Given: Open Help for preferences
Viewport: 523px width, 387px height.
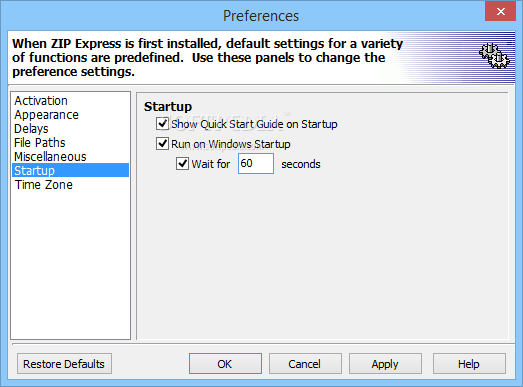Looking at the screenshot, I should [469, 364].
